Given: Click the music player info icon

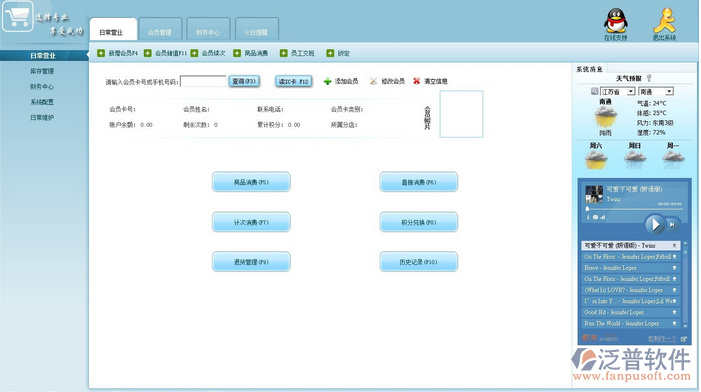Looking at the screenshot, I should point(588,217).
